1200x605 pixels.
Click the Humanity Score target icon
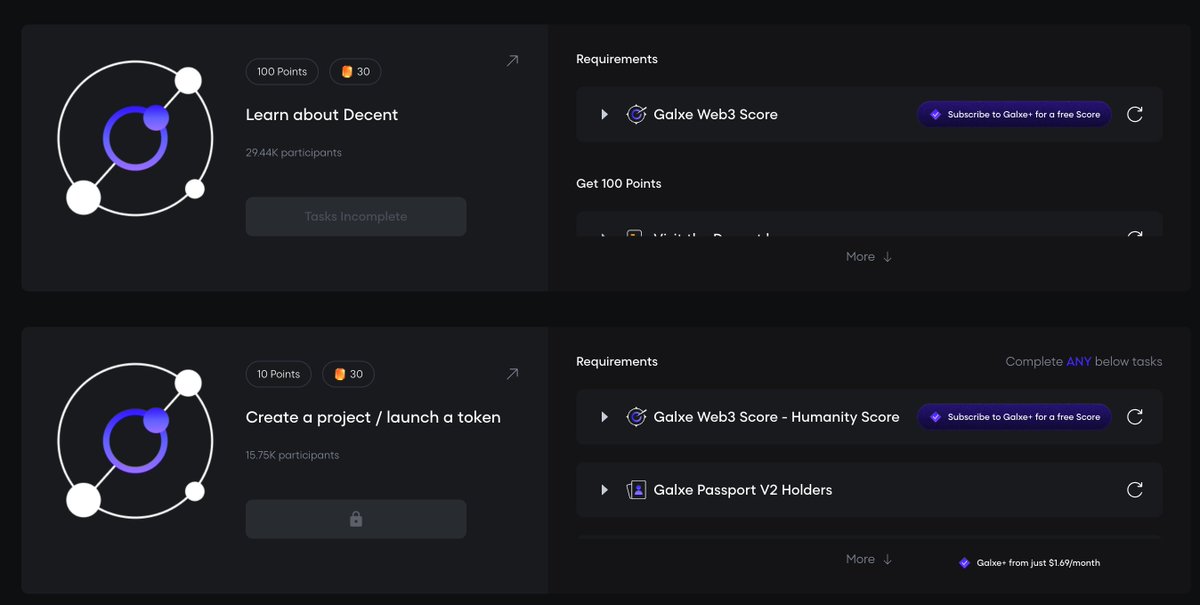click(x=636, y=417)
